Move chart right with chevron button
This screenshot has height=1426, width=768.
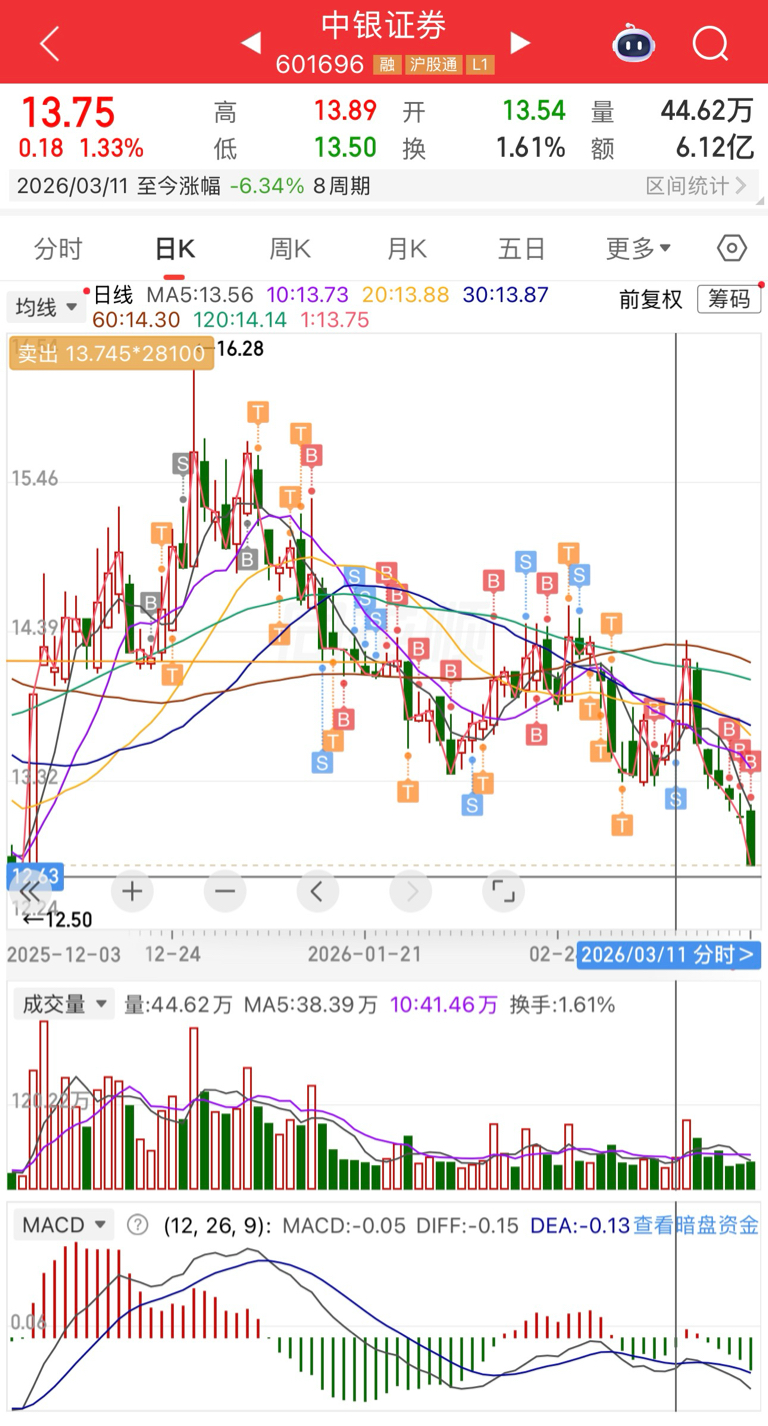click(x=410, y=890)
